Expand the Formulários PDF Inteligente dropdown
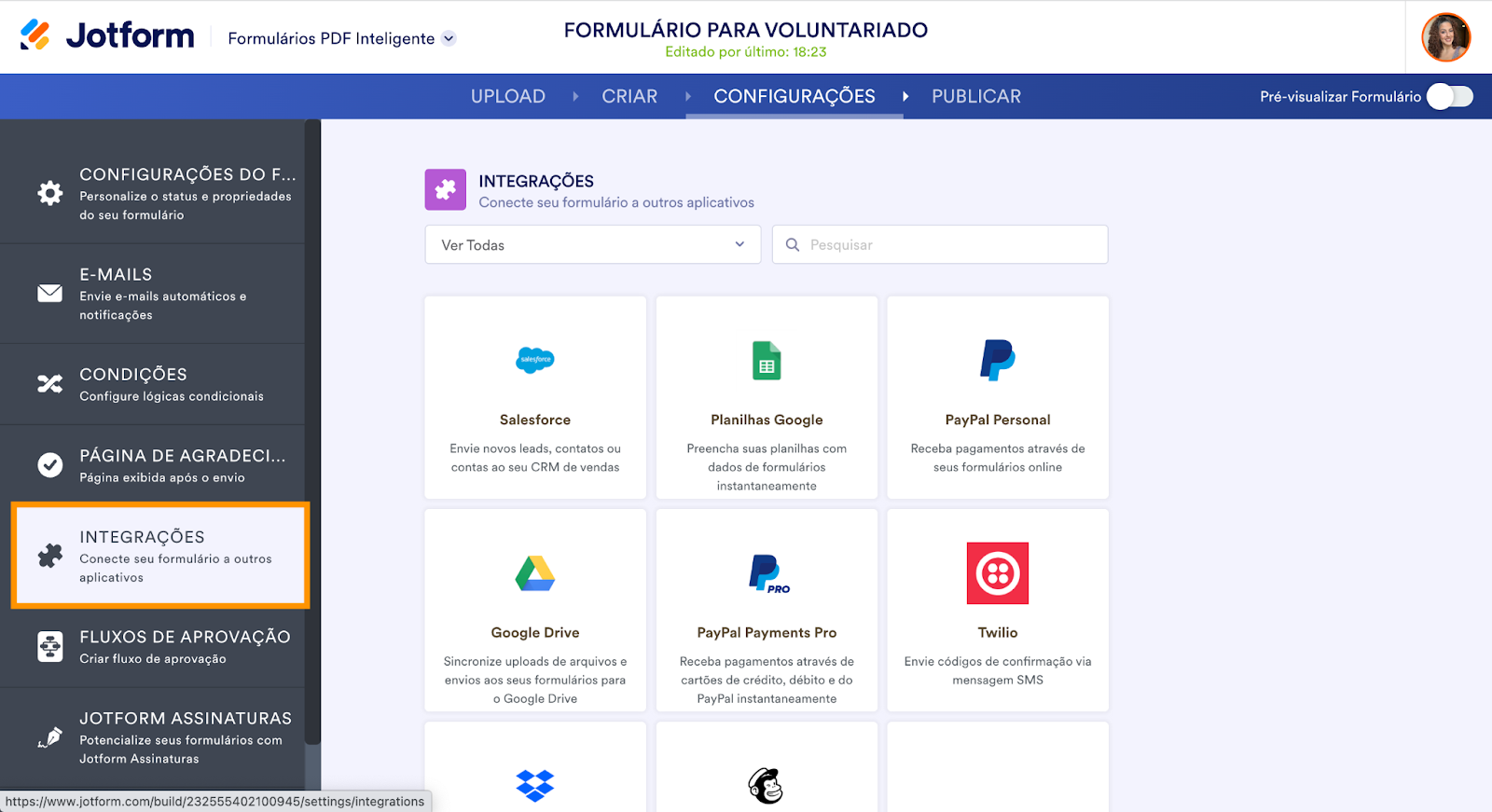 coord(341,38)
